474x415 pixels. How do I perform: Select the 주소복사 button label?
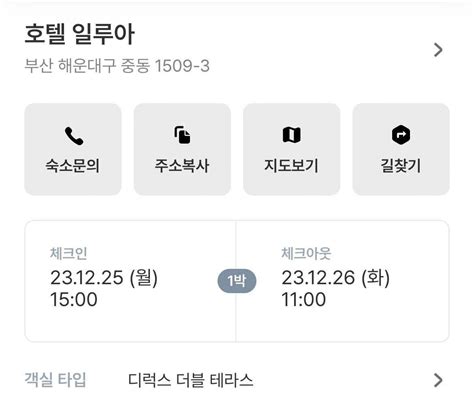point(182,165)
